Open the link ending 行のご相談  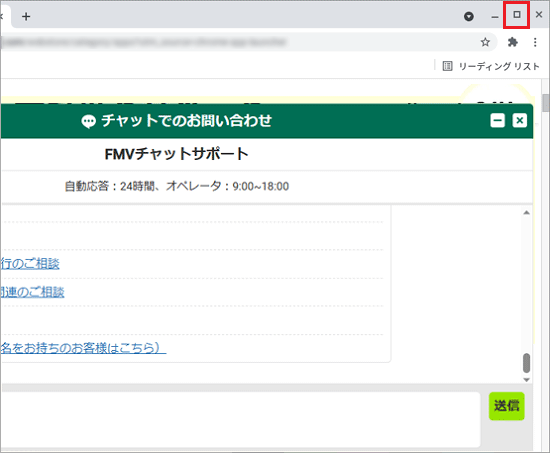pyautogui.click(x=30, y=264)
